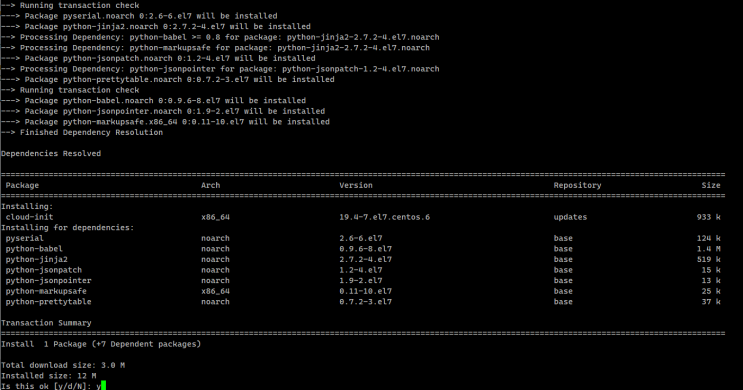Click version '2.7.2-4.el7' of python-jinja2
Image resolution: width=743 pixels, height=390 pixels.
pos(365,259)
